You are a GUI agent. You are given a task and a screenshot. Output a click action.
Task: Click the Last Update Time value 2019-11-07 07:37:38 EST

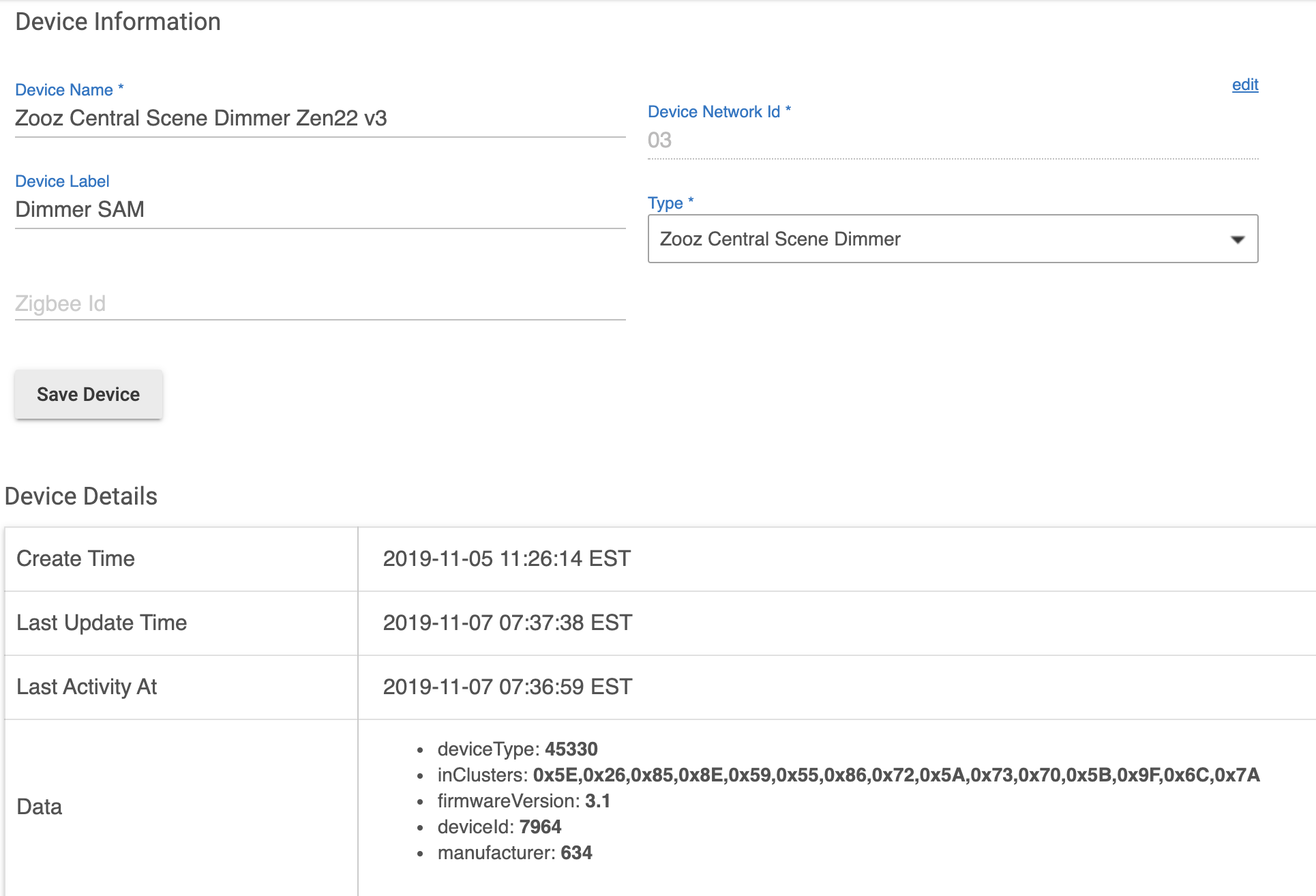pyautogui.click(x=507, y=623)
